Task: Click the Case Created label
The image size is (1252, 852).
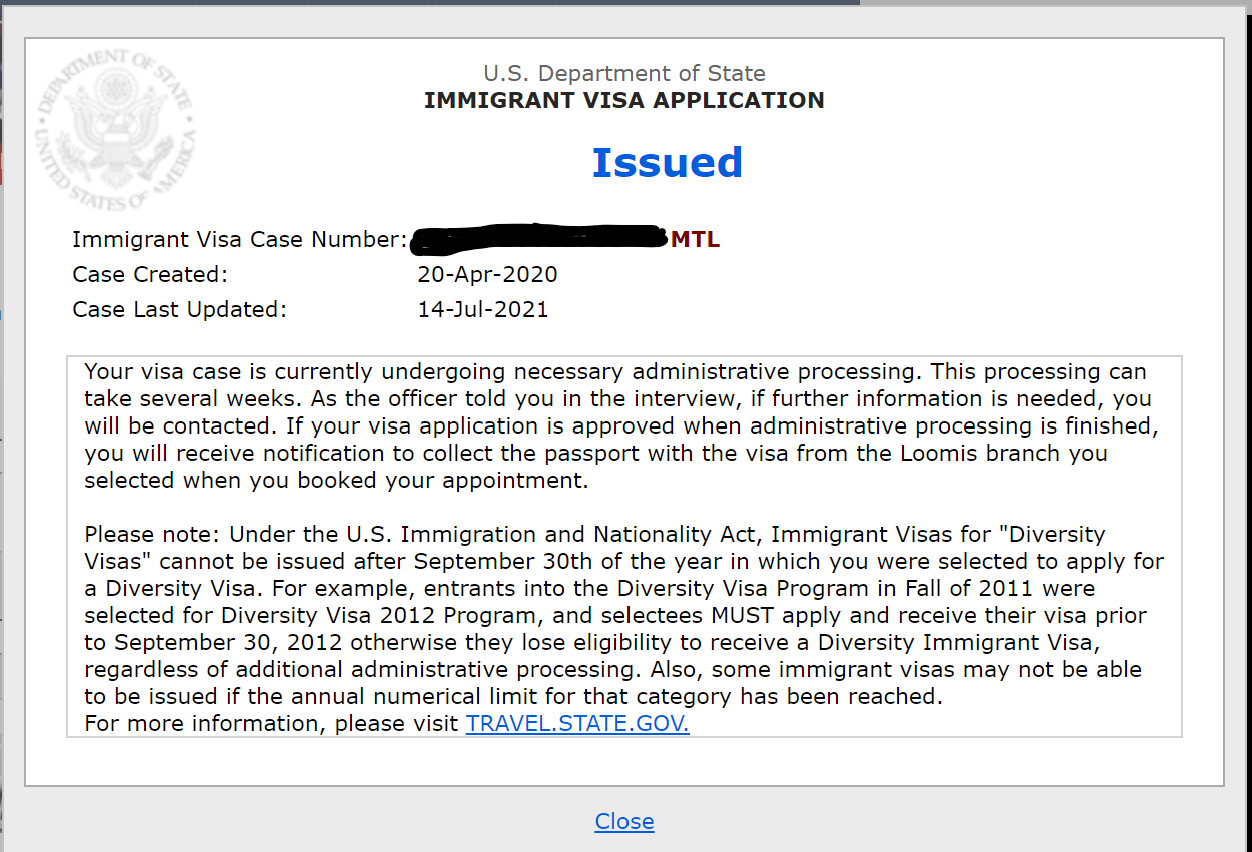Action: point(150,274)
